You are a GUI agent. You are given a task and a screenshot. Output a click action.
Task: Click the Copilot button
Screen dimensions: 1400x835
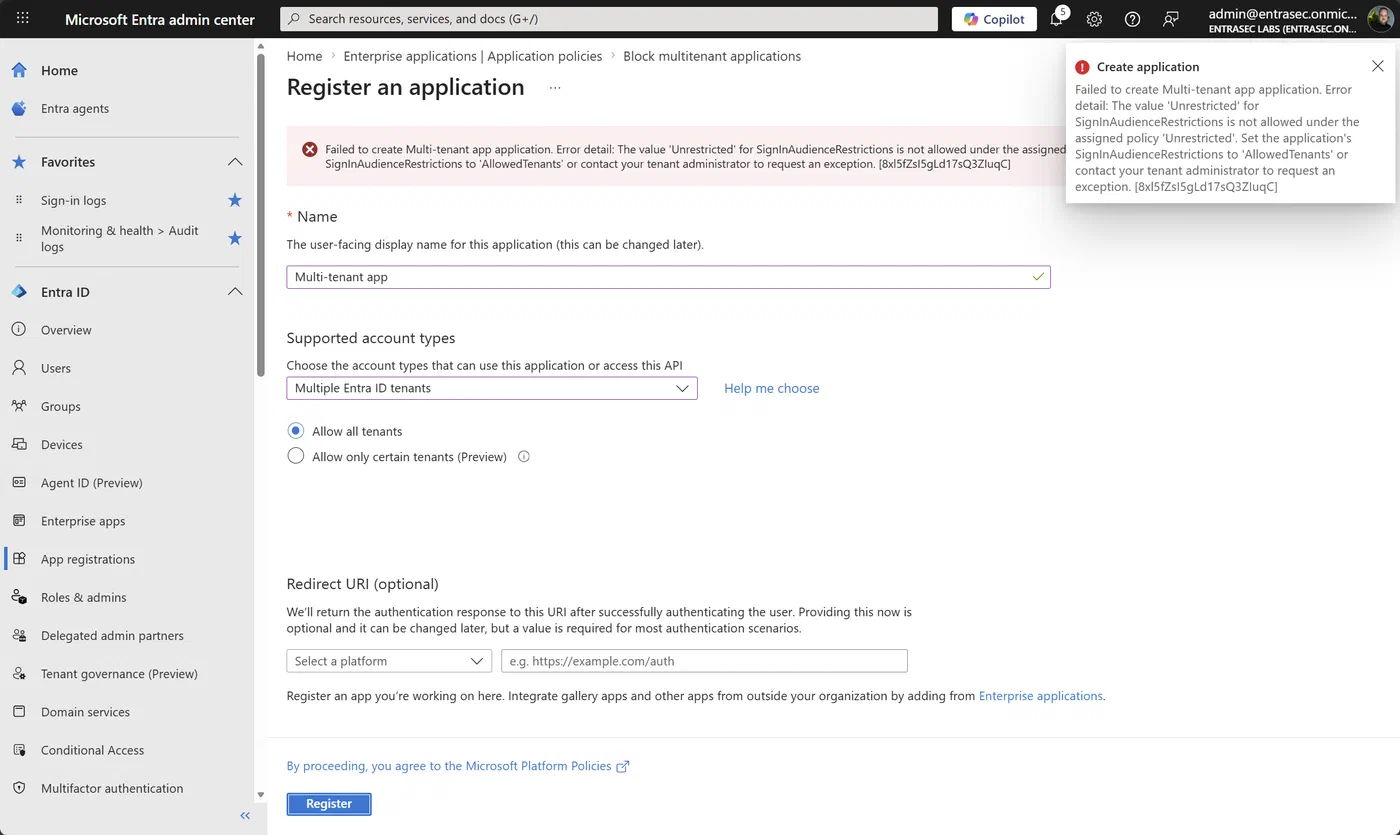click(994, 19)
